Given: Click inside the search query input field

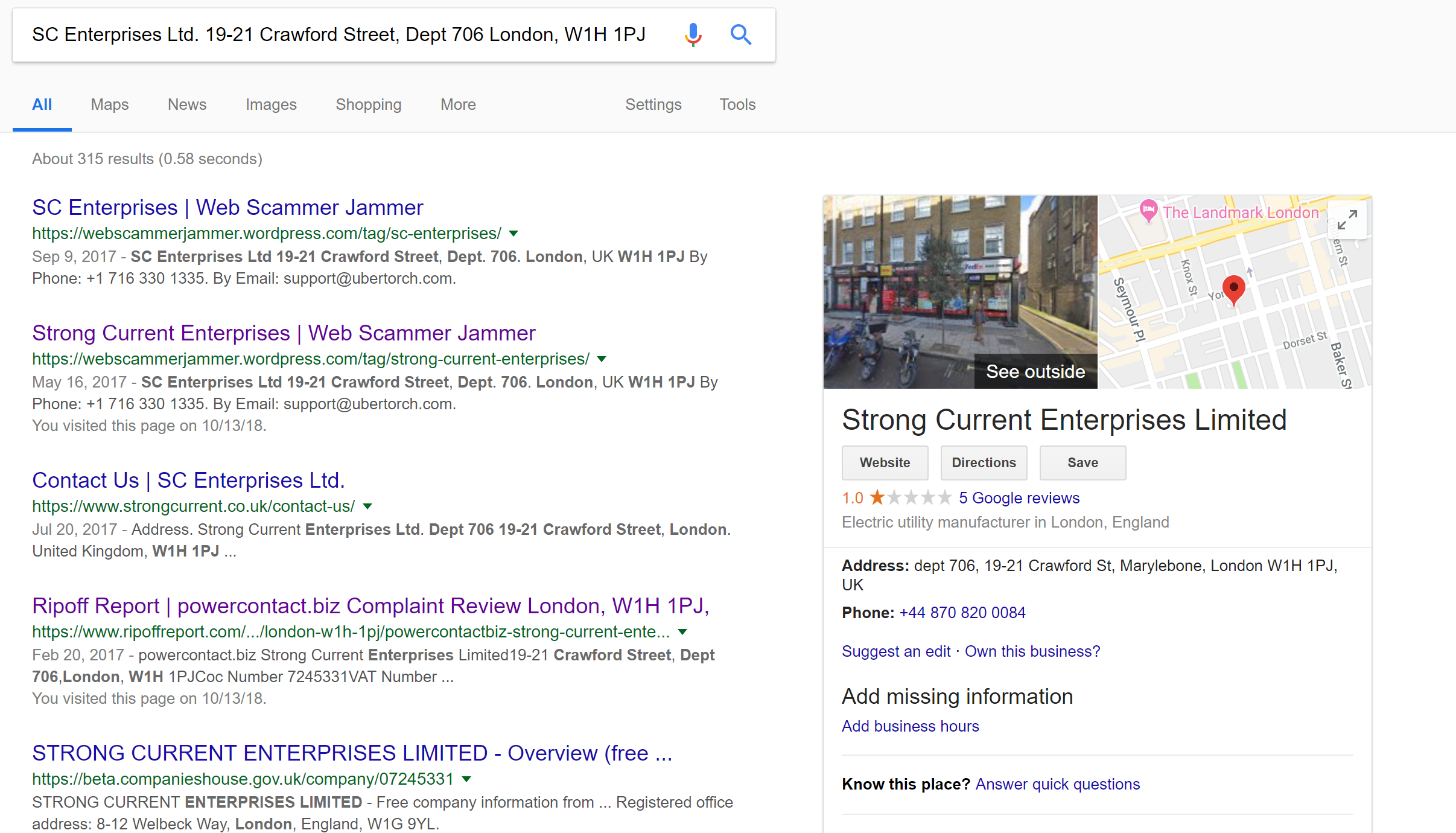Looking at the screenshot, I should point(339,35).
